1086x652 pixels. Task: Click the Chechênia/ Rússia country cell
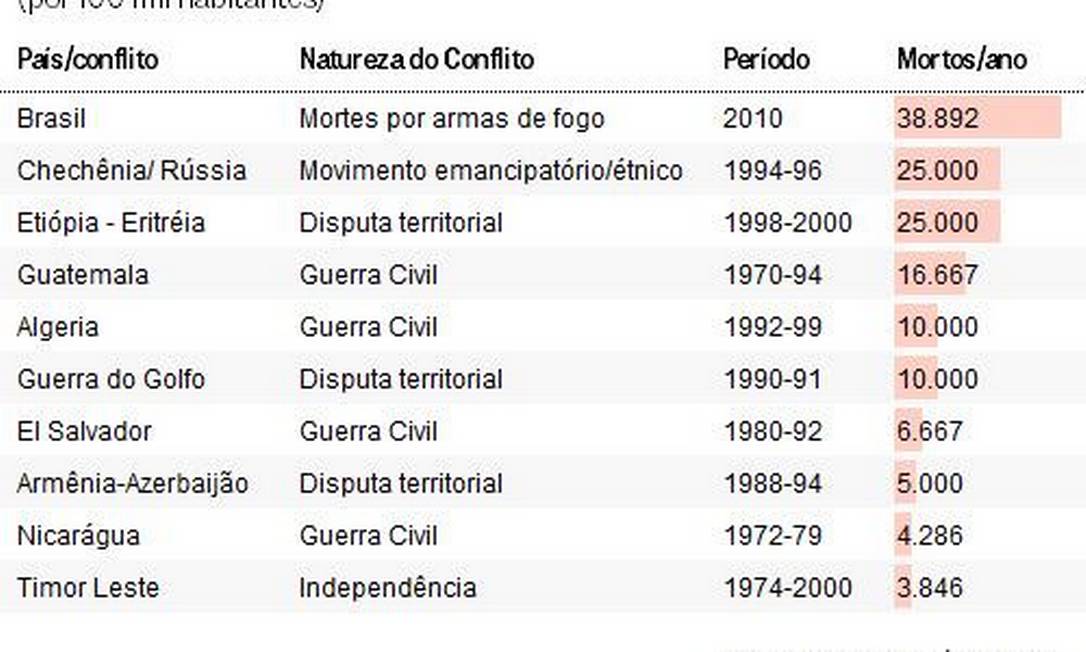pyautogui.click(x=131, y=171)
